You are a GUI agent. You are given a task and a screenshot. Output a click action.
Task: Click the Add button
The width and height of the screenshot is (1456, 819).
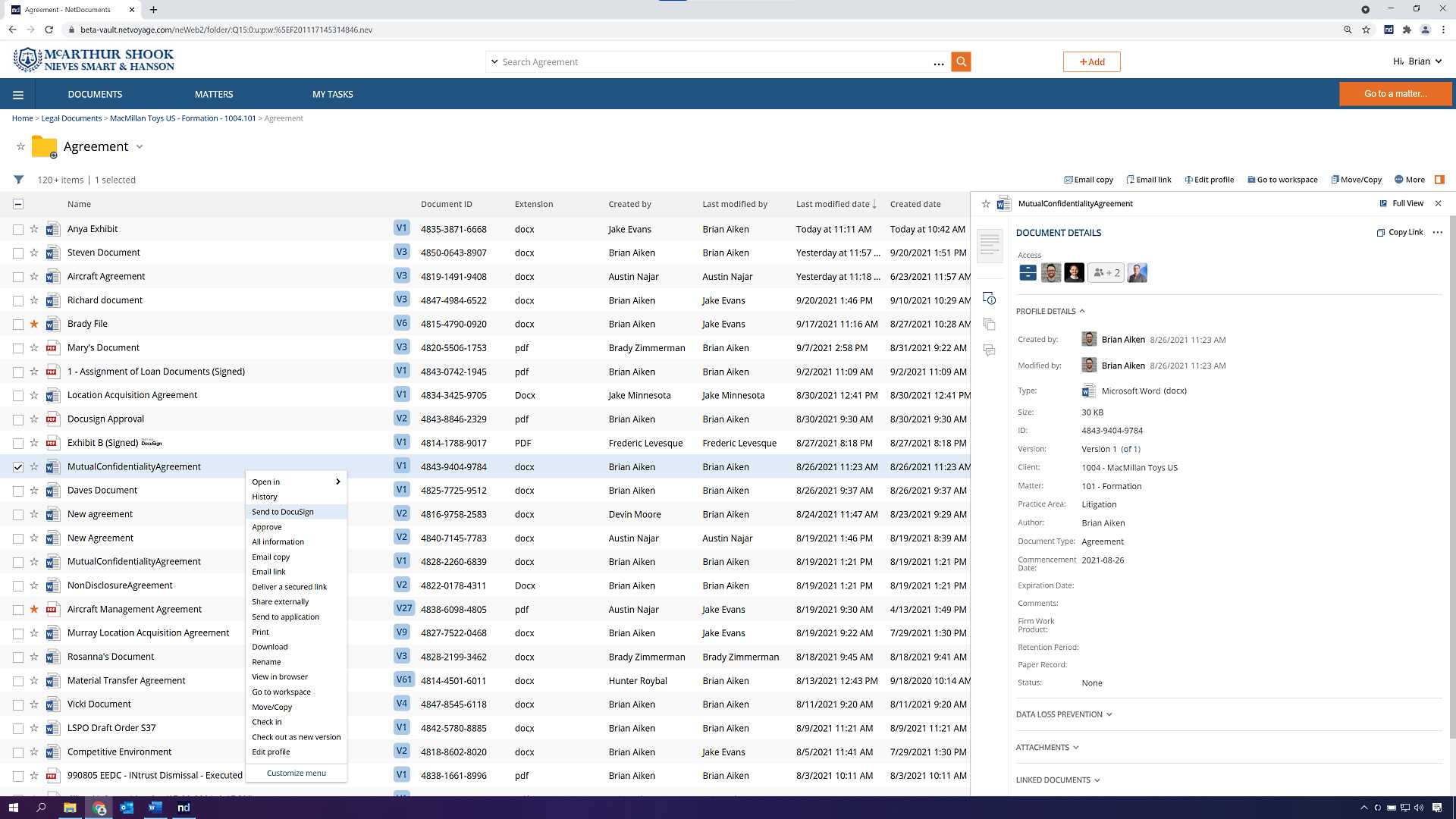pos(1092,61)
